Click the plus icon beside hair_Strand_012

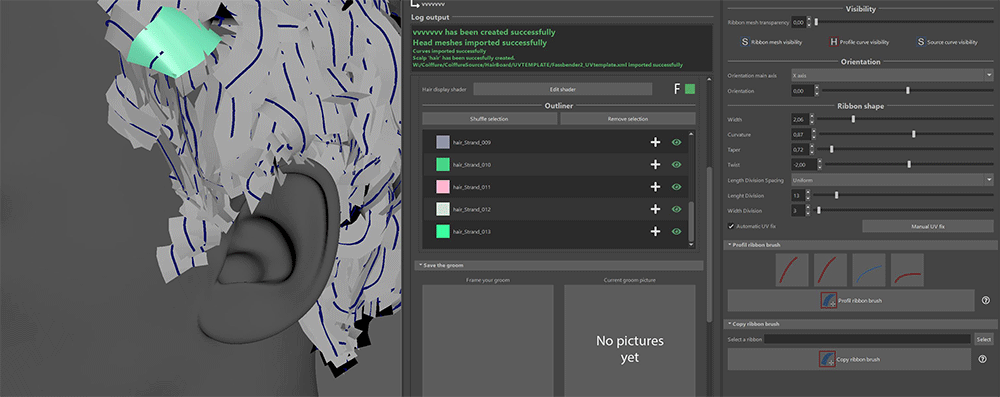click(x=655, y=209)
